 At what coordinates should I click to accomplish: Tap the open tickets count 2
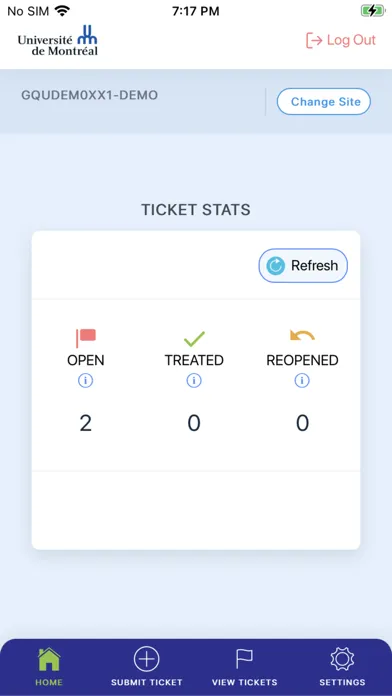tap(86, 423)
